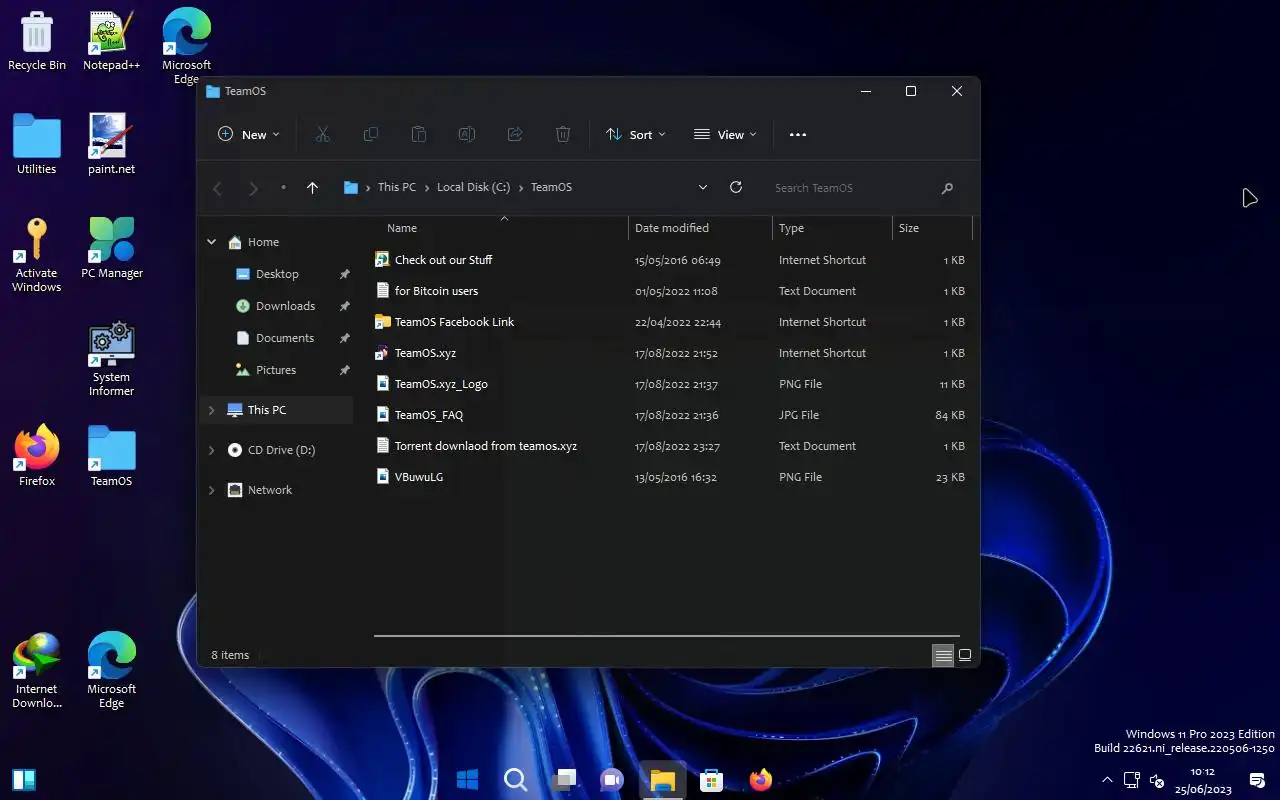Go forward with the right arrow
Viewport: 1280px width, 800px height.
pos(253,188)
